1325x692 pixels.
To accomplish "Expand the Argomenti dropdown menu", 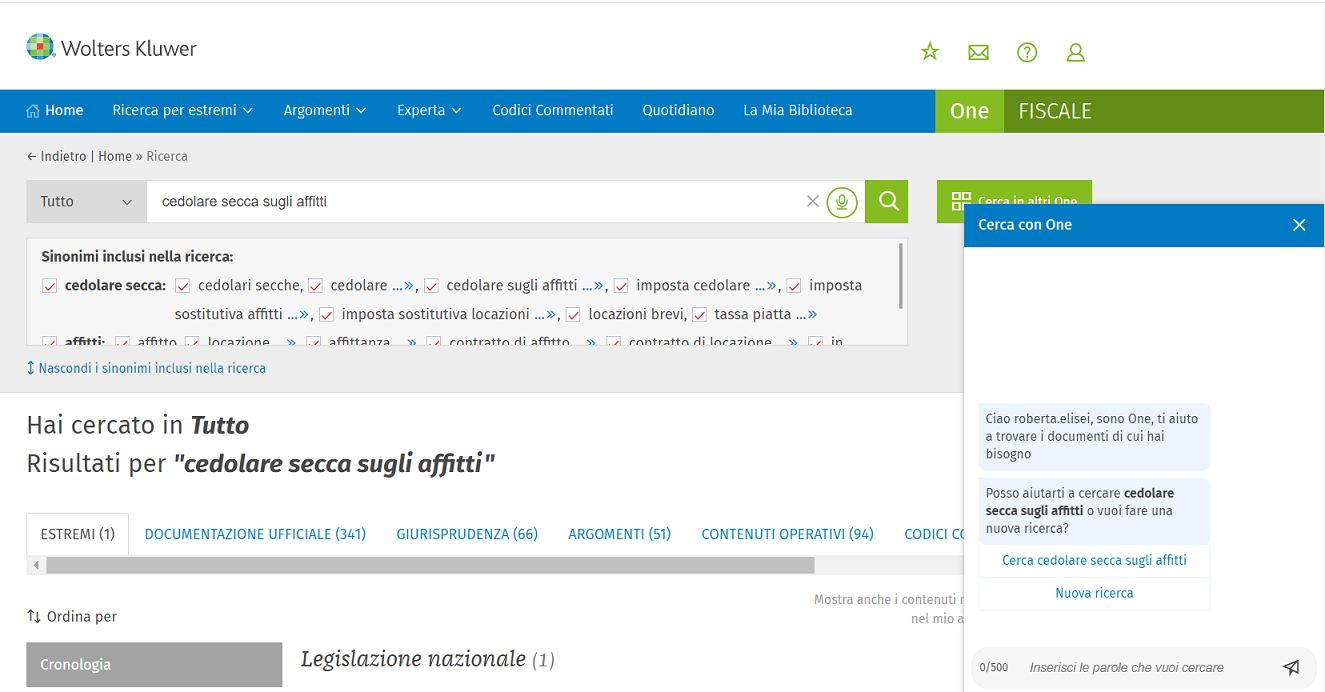I will tap(324, 111).
